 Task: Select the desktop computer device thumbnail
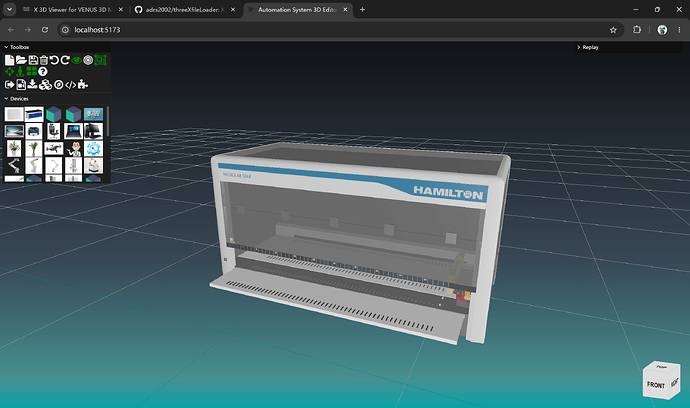[93, 131]
